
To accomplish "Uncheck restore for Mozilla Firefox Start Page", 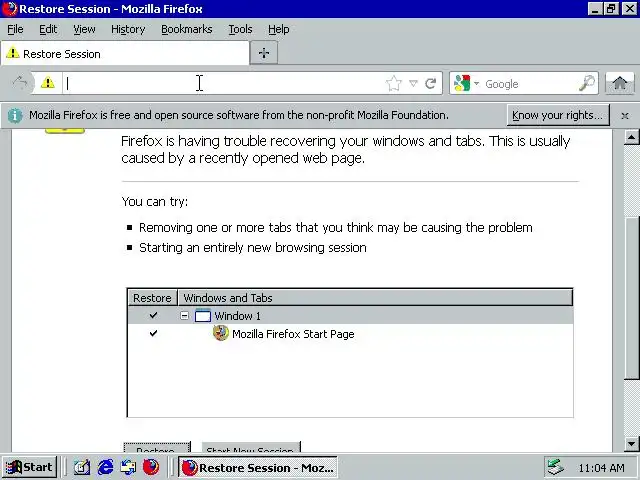I will pyautogui.click(x=153, y=333).
